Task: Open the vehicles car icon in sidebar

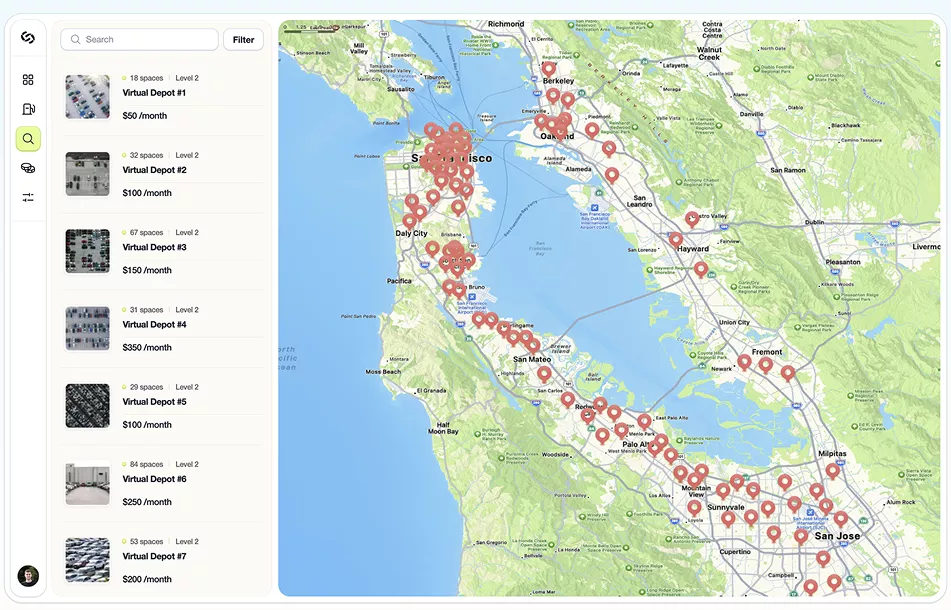Action: coord(28,168)
